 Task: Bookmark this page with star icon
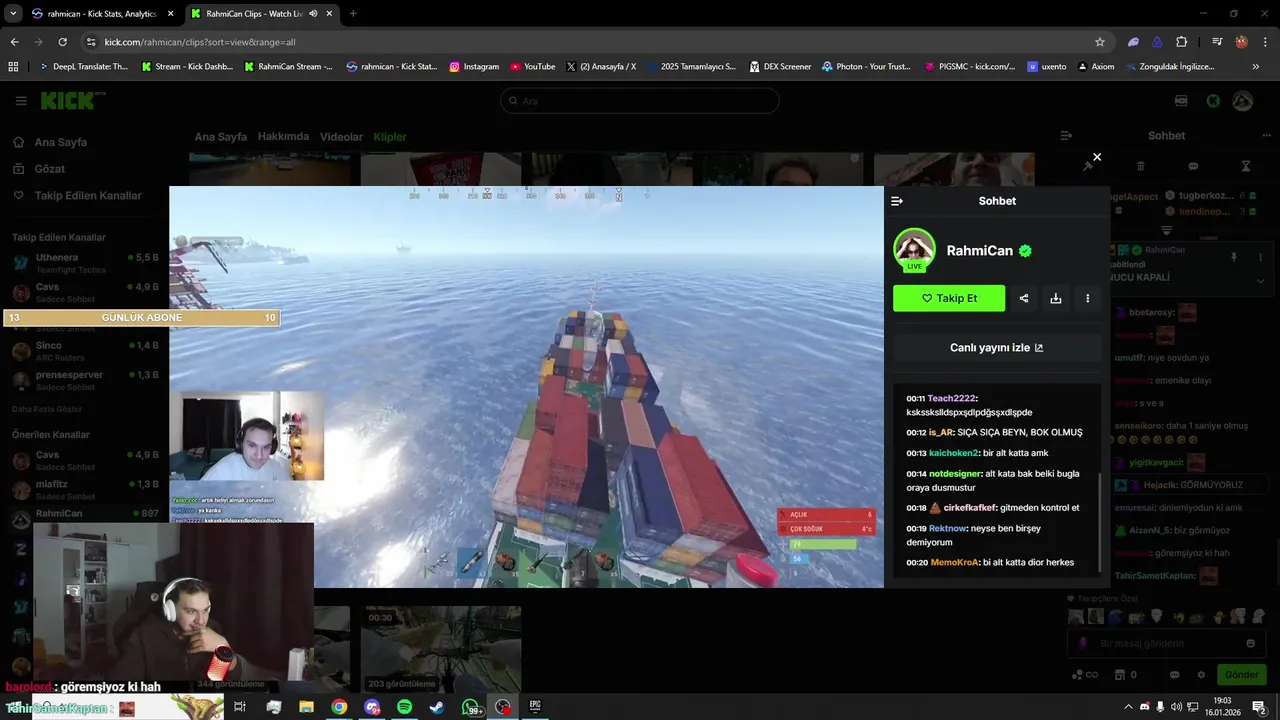(1100, 42)
